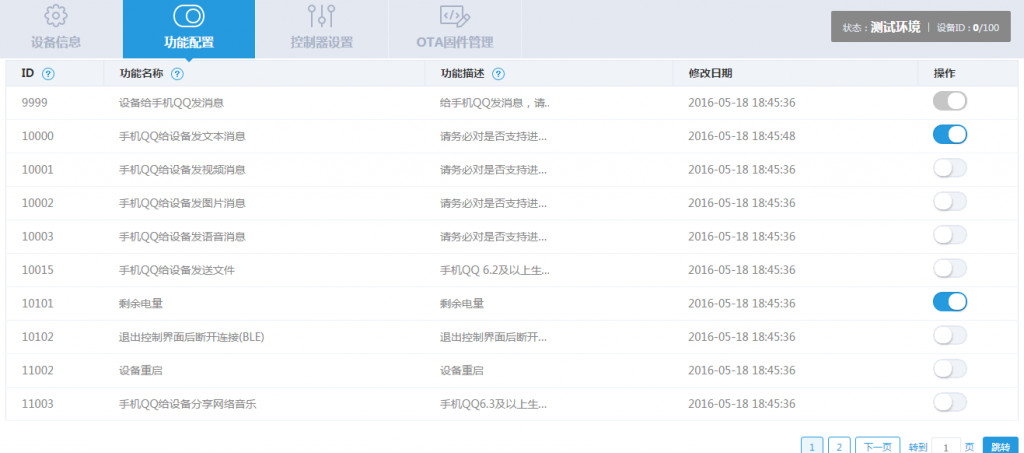Enable the 退出控制界面后断开连接(BLE) switch
Image resolution: width=1024 pixels, height=453 pixels.
coord(950,336)
